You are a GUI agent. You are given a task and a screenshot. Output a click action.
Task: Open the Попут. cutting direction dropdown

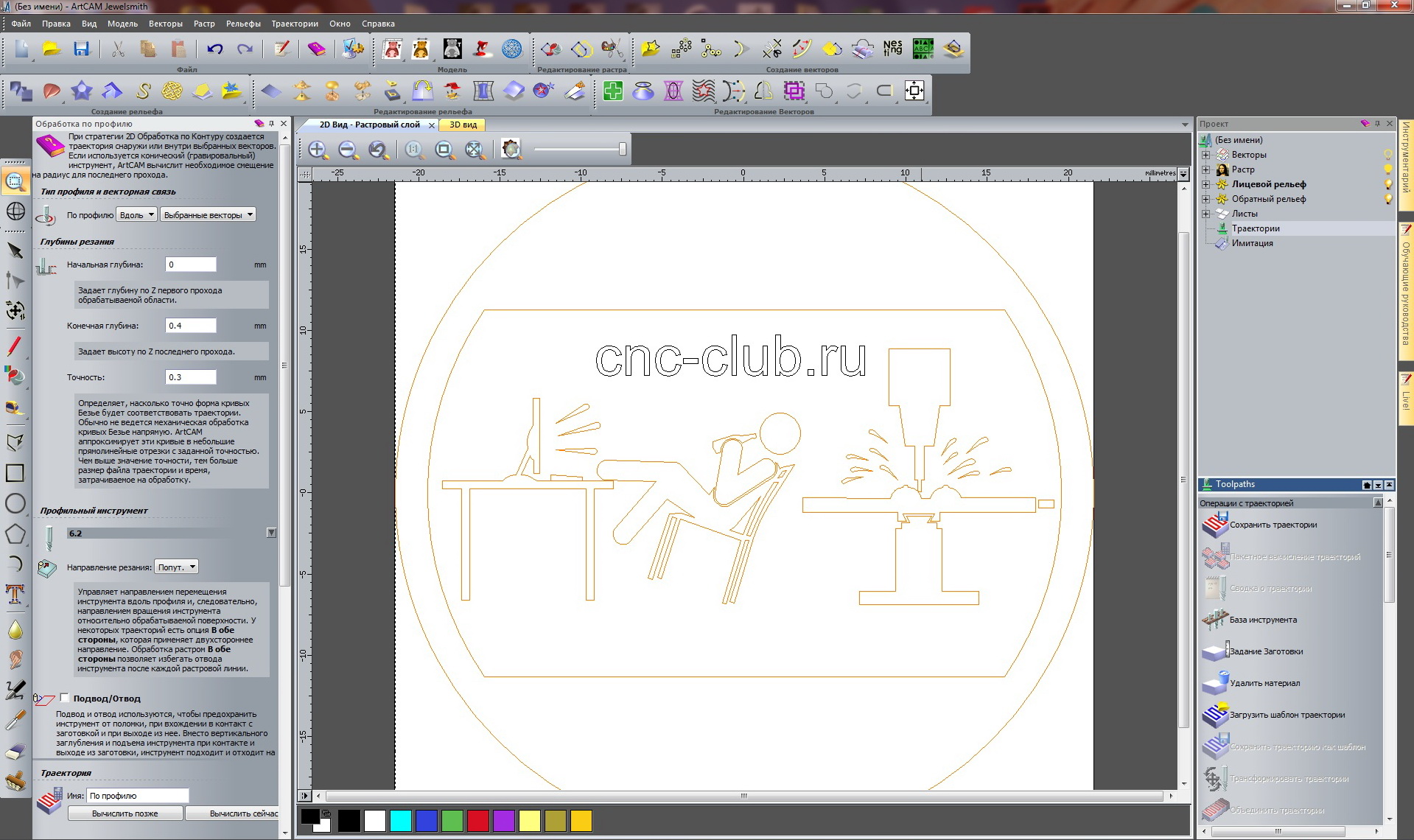[x=176, y=567]
